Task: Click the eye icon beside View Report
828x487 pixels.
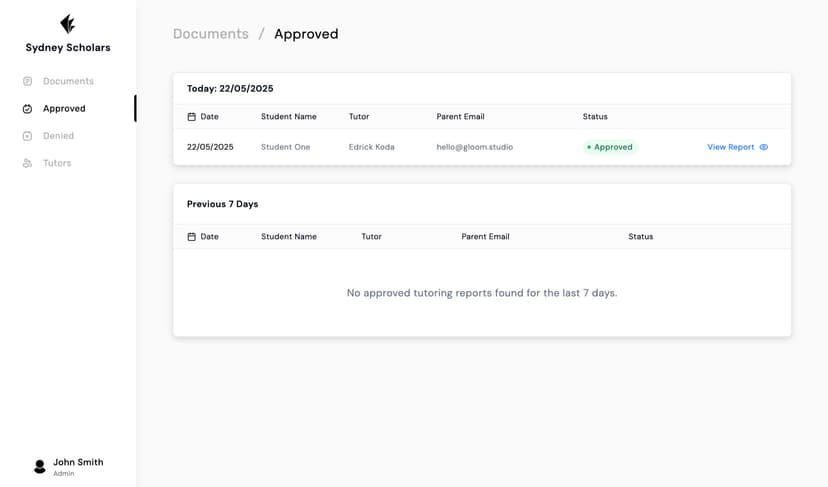Action: 764,147
